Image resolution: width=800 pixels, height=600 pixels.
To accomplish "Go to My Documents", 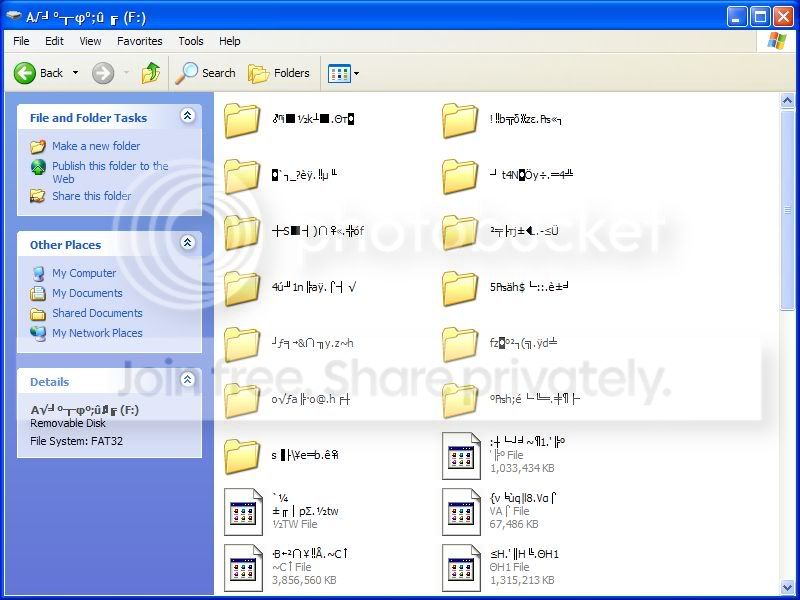I will click(87, 293).
